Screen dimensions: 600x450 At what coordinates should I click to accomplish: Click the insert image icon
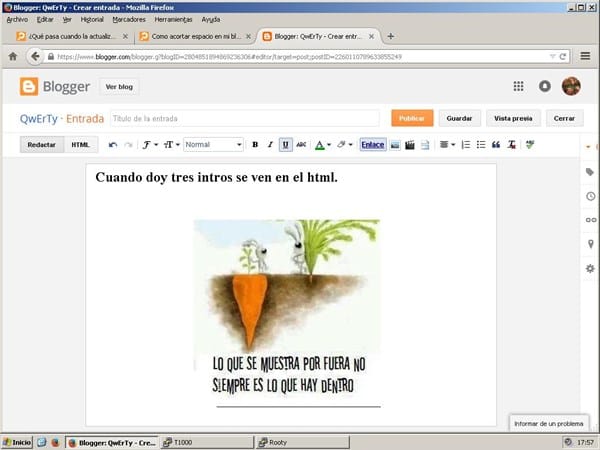point(395,145)
